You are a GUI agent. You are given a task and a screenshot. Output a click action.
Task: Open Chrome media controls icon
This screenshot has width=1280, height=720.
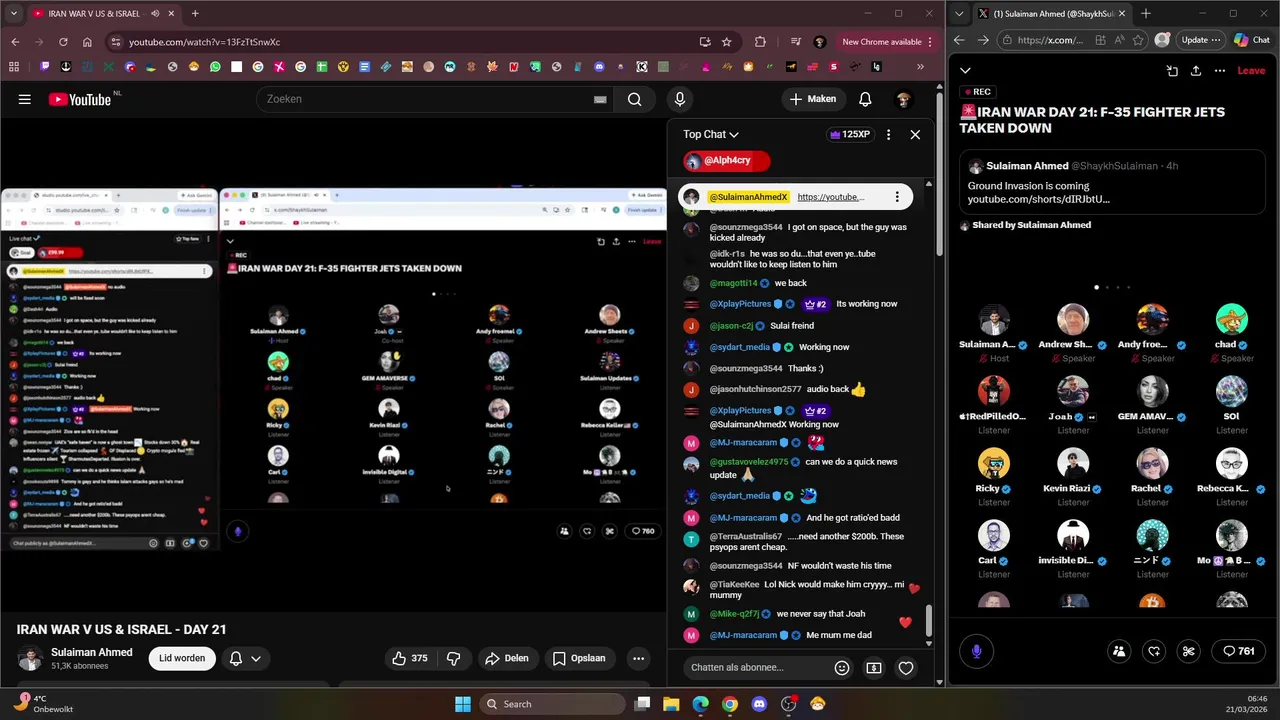coord(795,42)
